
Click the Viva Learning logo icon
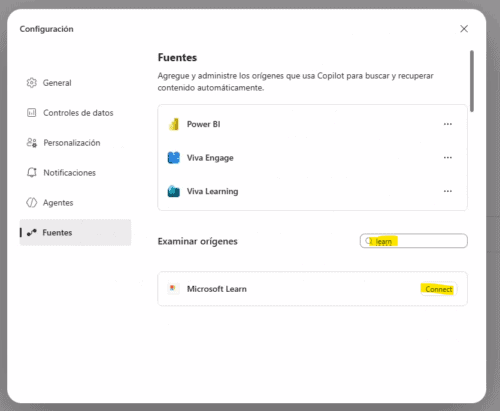pyautogui.click(x=174, y=191)
